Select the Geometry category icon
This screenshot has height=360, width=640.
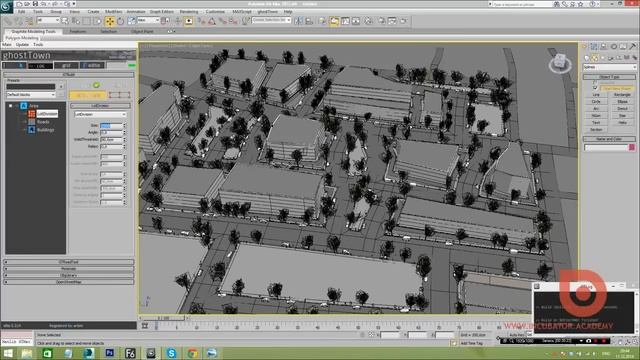[x=587, y=58]
